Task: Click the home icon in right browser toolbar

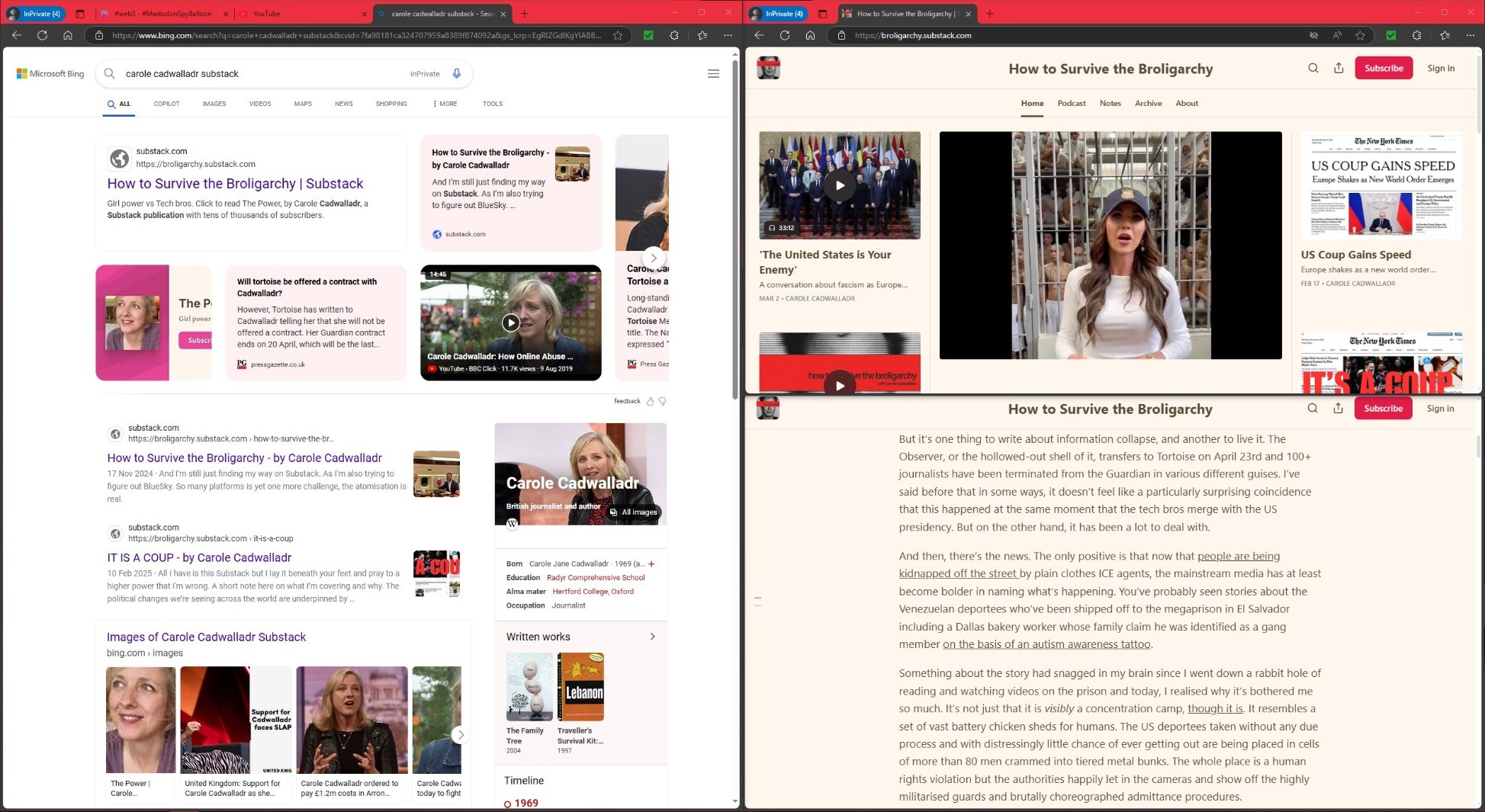Action: [x=810, y=35]
